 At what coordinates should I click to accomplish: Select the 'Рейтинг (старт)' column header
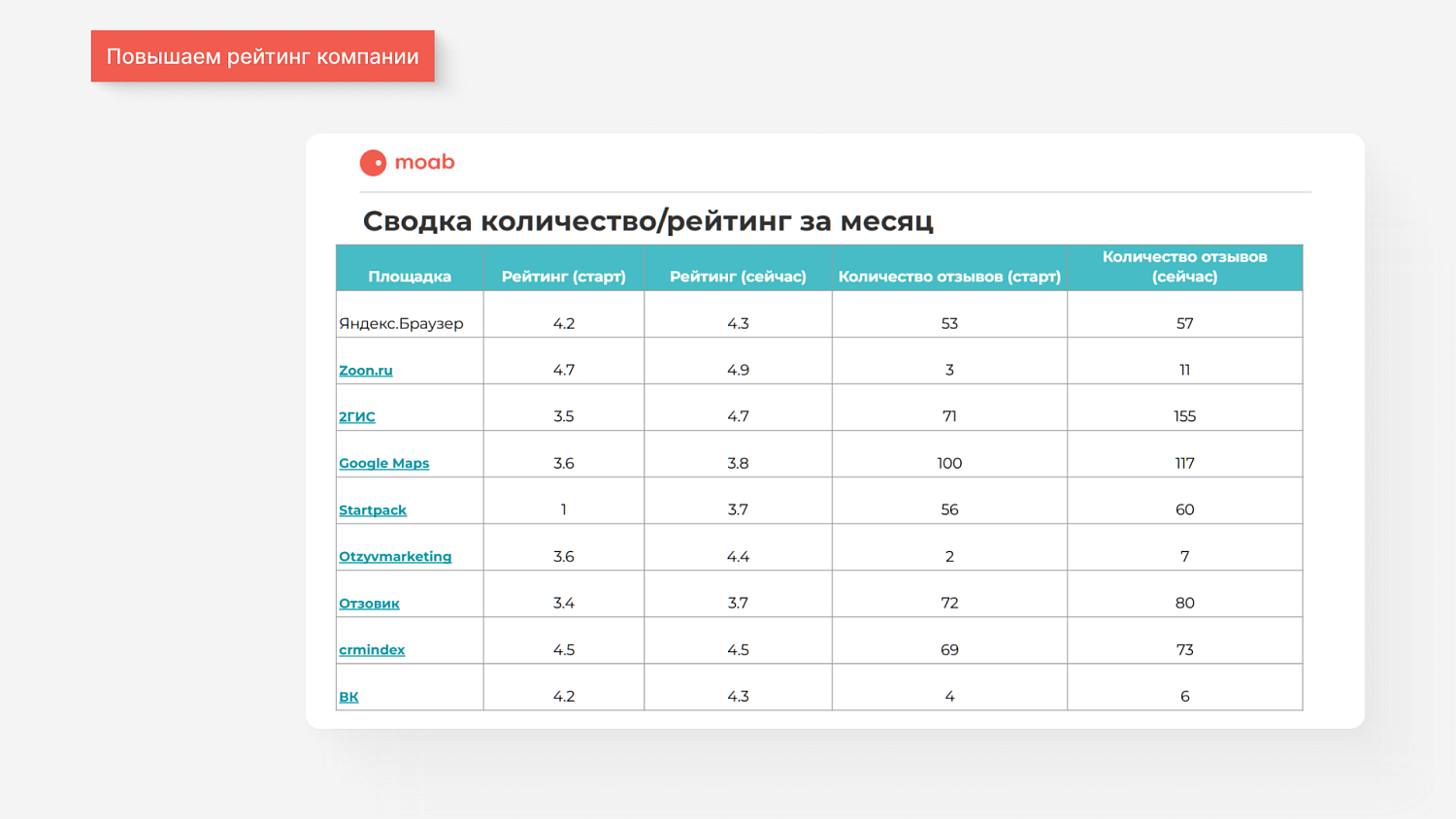click(x=564, y=277)
